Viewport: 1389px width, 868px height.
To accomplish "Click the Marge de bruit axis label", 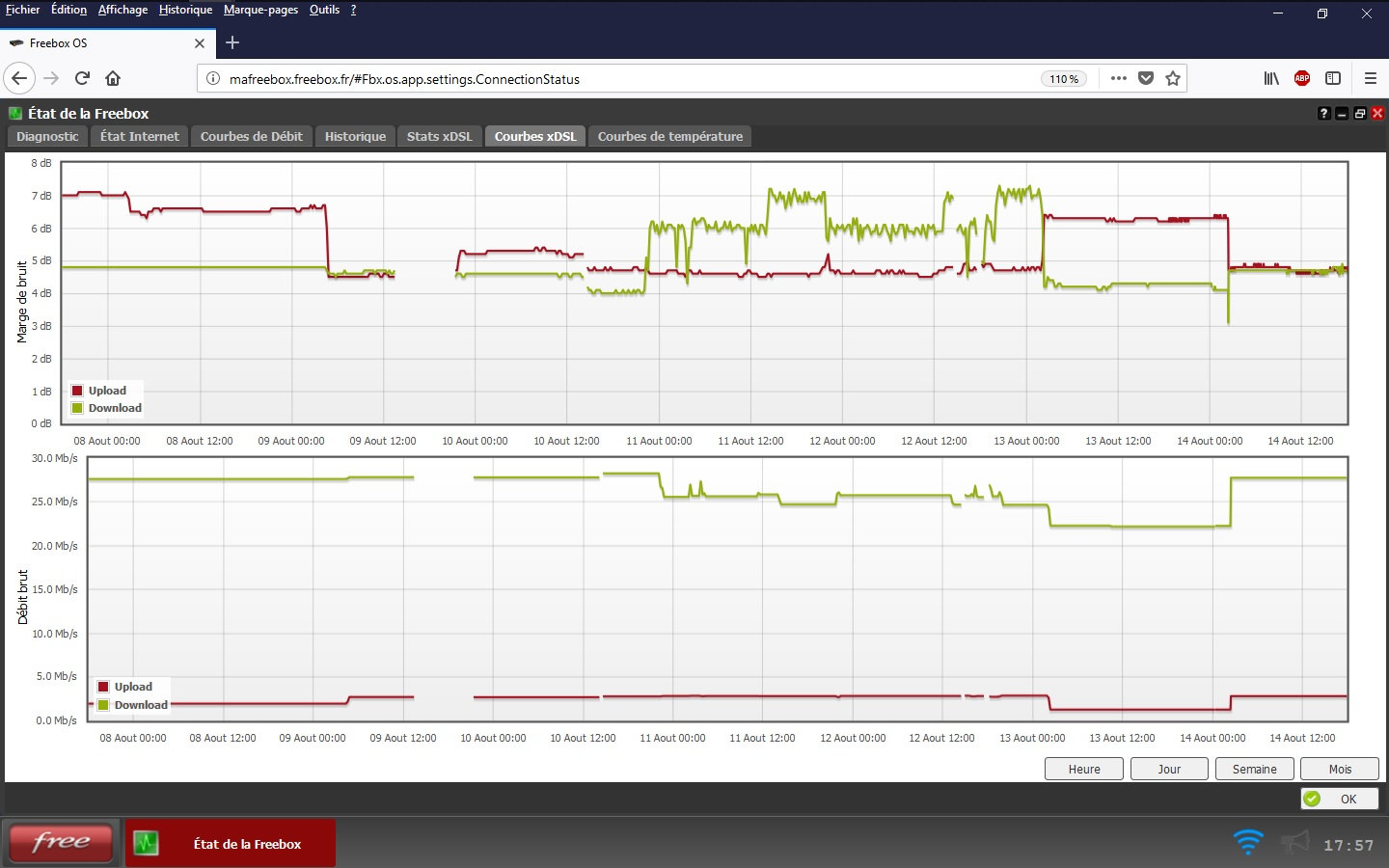I will (x=22, y=302).
